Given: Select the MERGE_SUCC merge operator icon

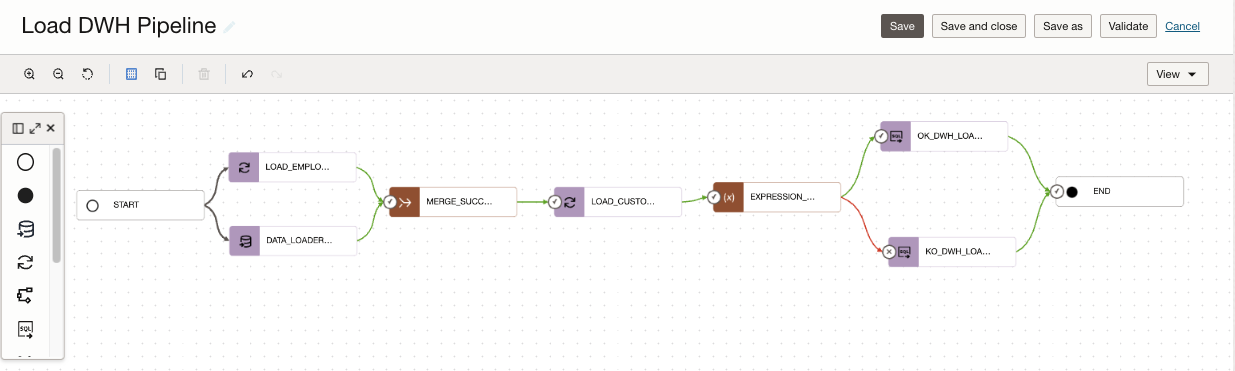Looking at the screenshot, I should coord(404,201).
